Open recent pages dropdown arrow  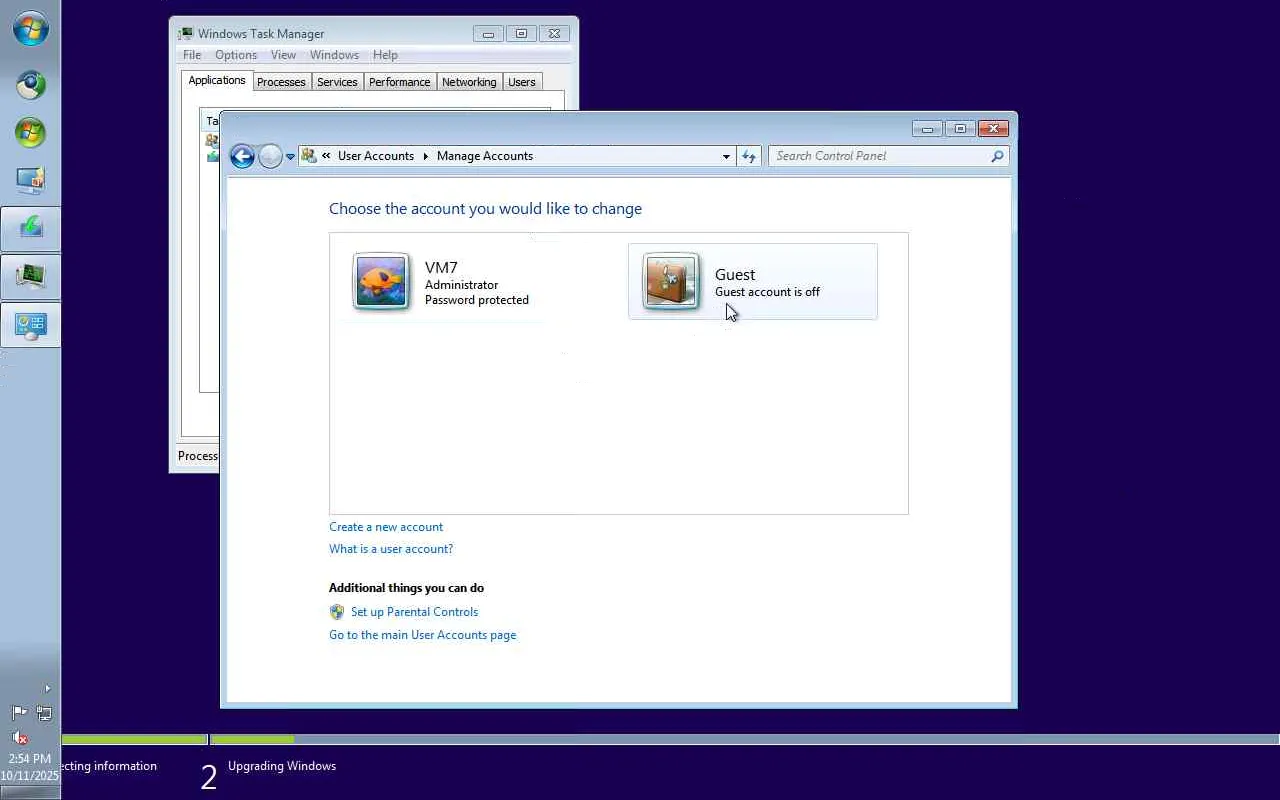point(291,157)
